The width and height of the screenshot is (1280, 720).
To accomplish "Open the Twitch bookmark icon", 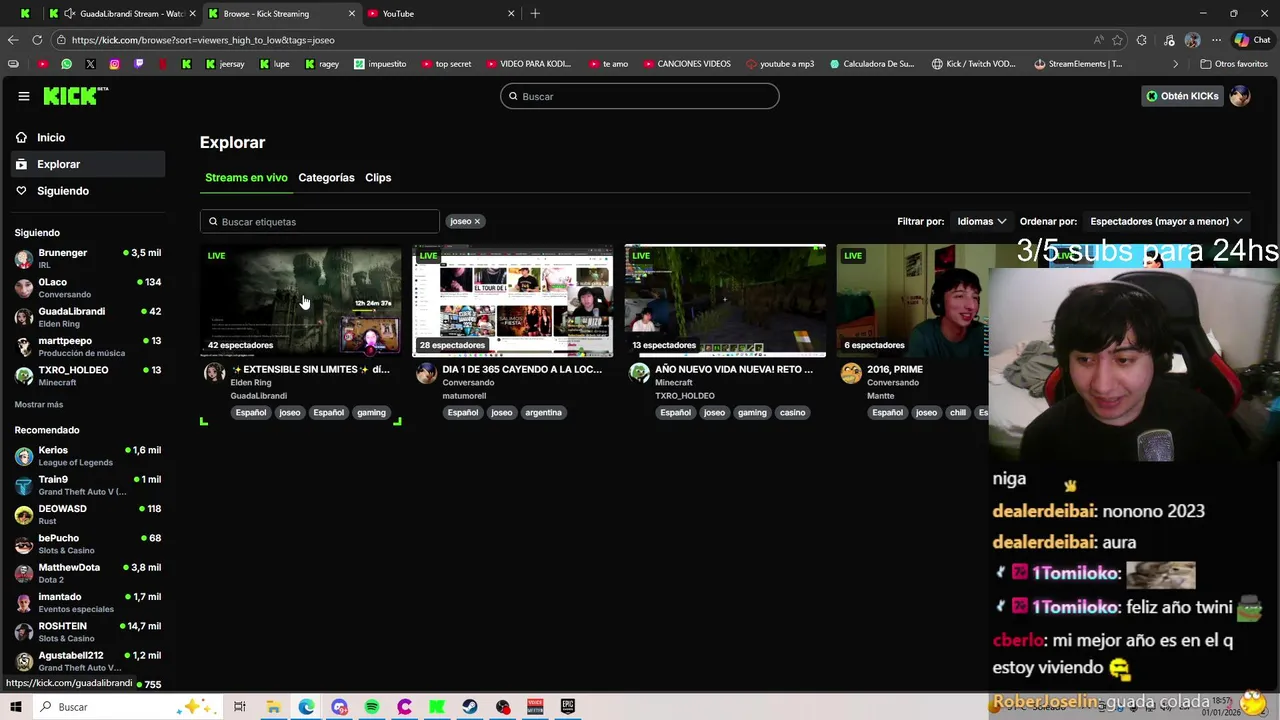I will click(x=138, y=64).
